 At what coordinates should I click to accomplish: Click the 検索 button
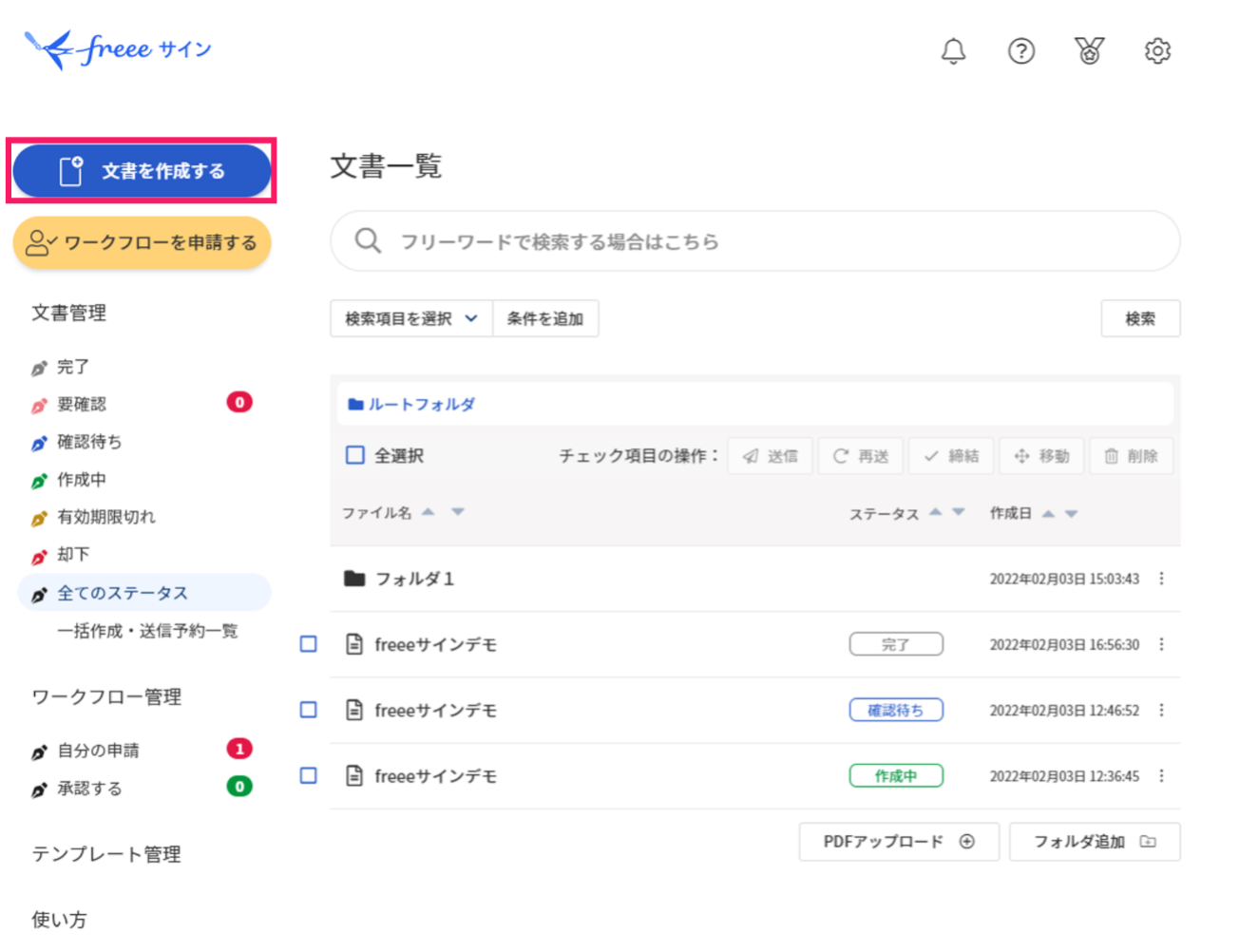pyautogui.click(x=1140, y=318)
